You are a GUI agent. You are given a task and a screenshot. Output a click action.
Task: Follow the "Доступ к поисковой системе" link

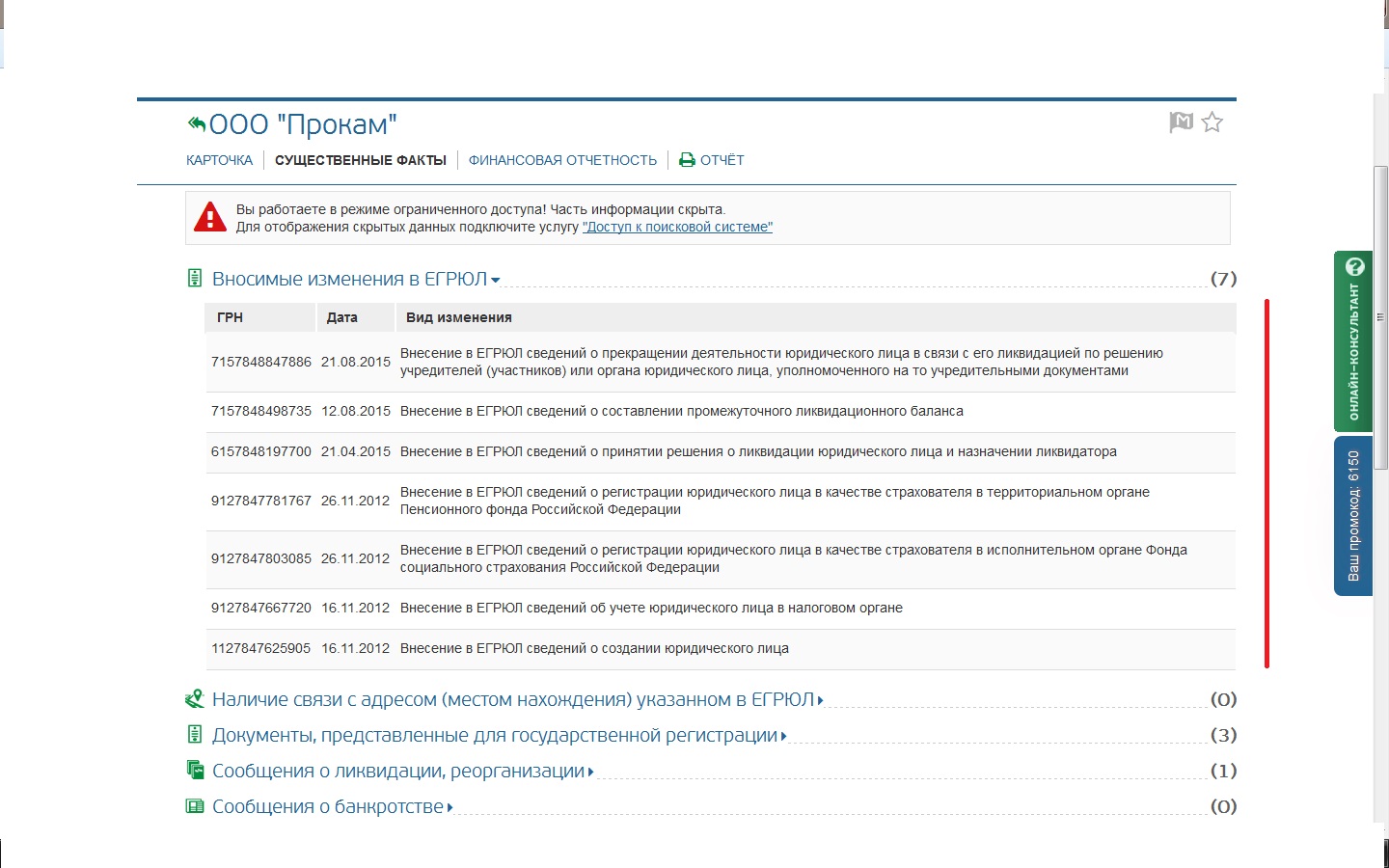[x=677, y=228]
